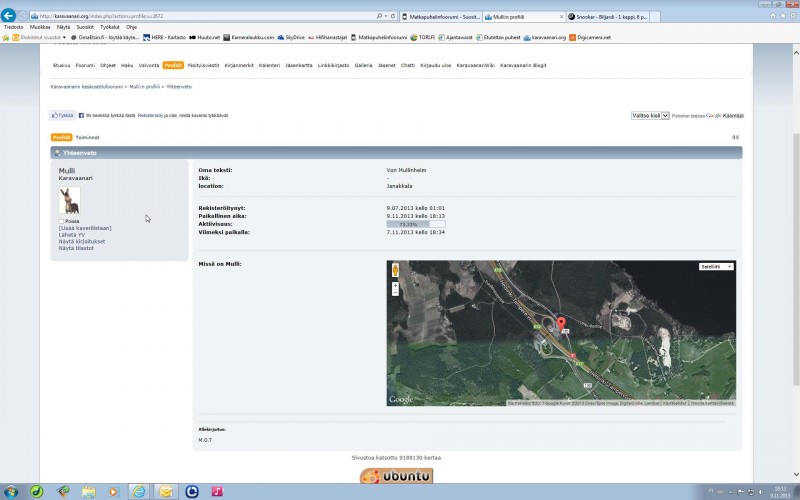Click Mulli's donkey avatar image
The width and height of the screenshot is (800, 500).
(x=70, y=200)
